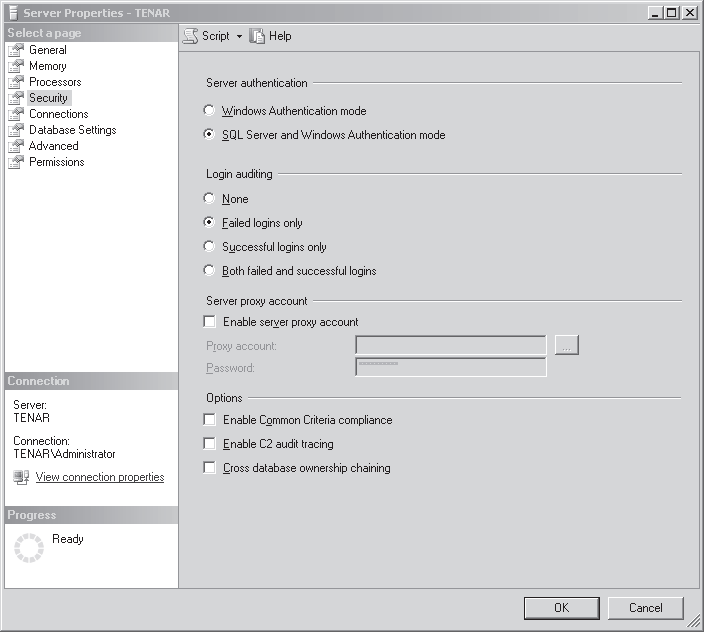Enable server proxy account checkbox
704x632 pixels.
point(209,321)
